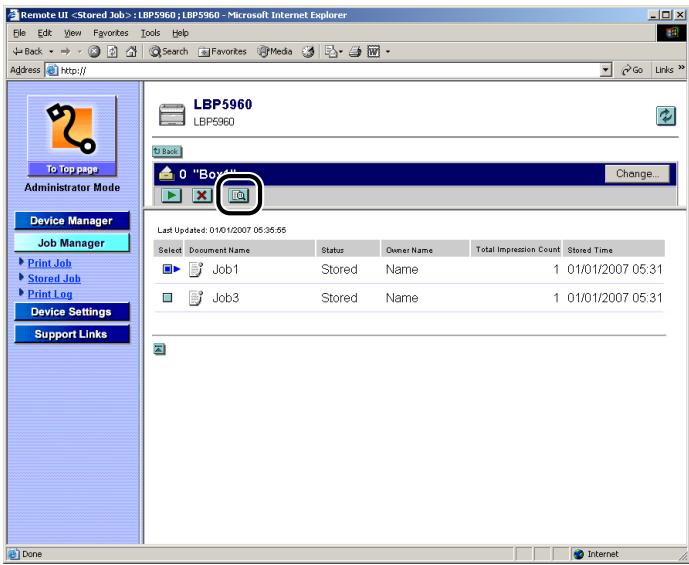This screenshot has width=689, height=565.
Task: Click the Device Settings button
Action: pyautogui.click(x=72, y=311)
